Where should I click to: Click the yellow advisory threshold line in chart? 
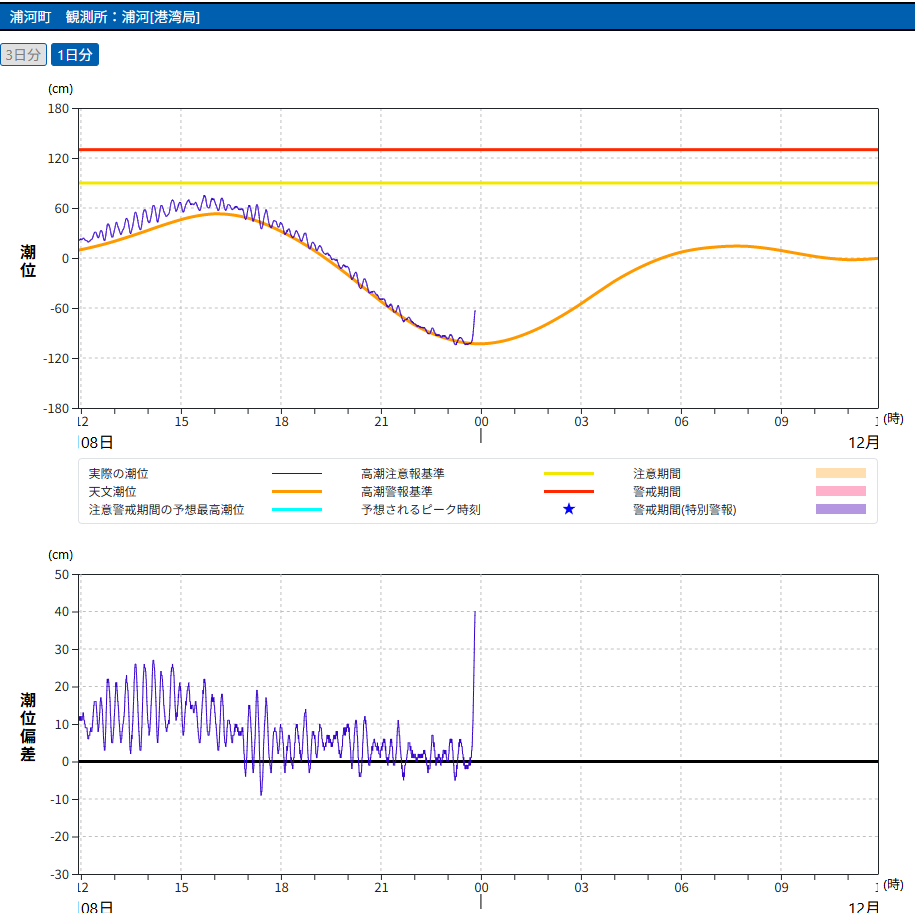click(x=600, y=183)
